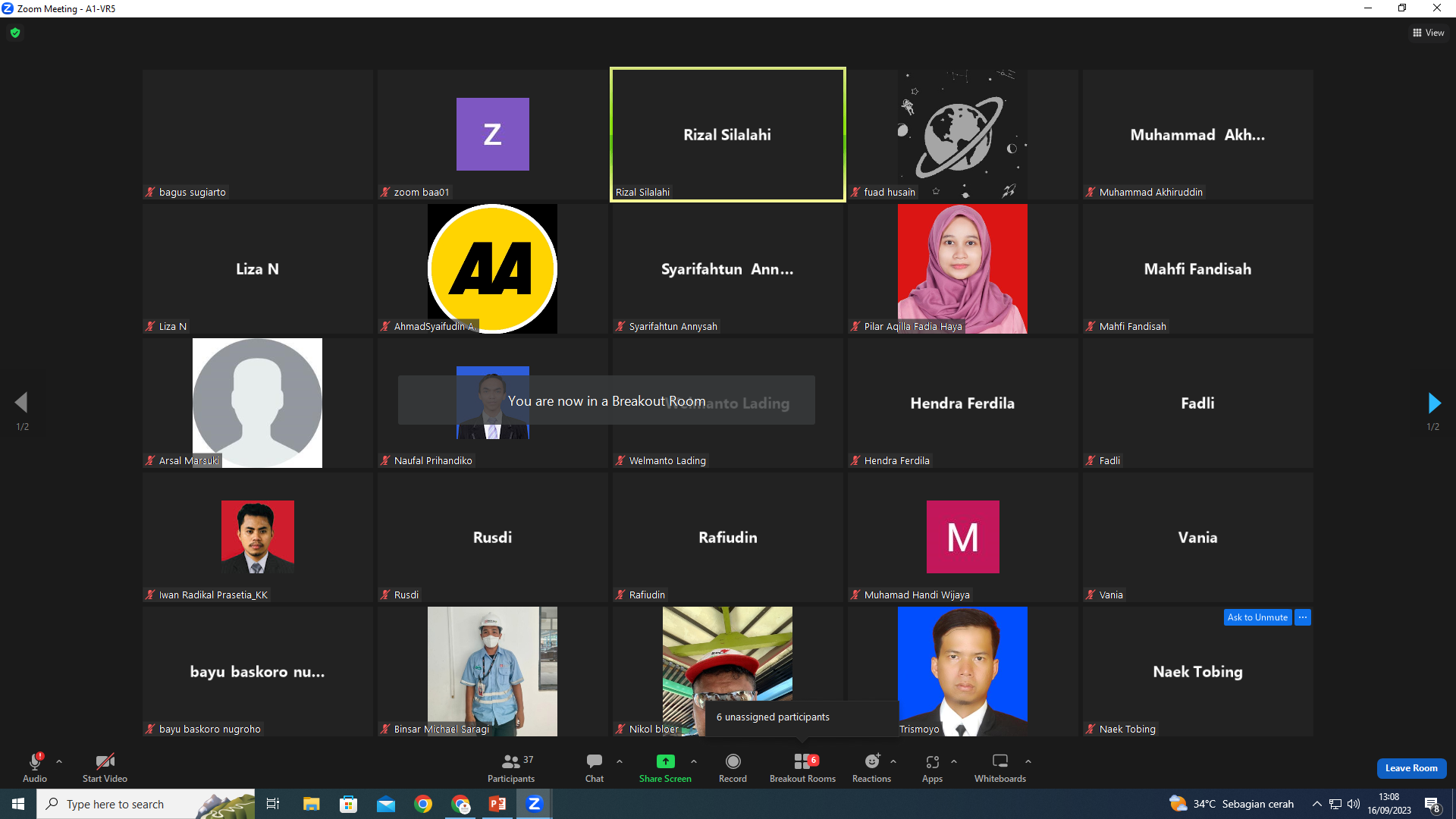Open more options on Naek Tobing tile
This screenshot has width=1456, height=819.
pos(1303,617)
